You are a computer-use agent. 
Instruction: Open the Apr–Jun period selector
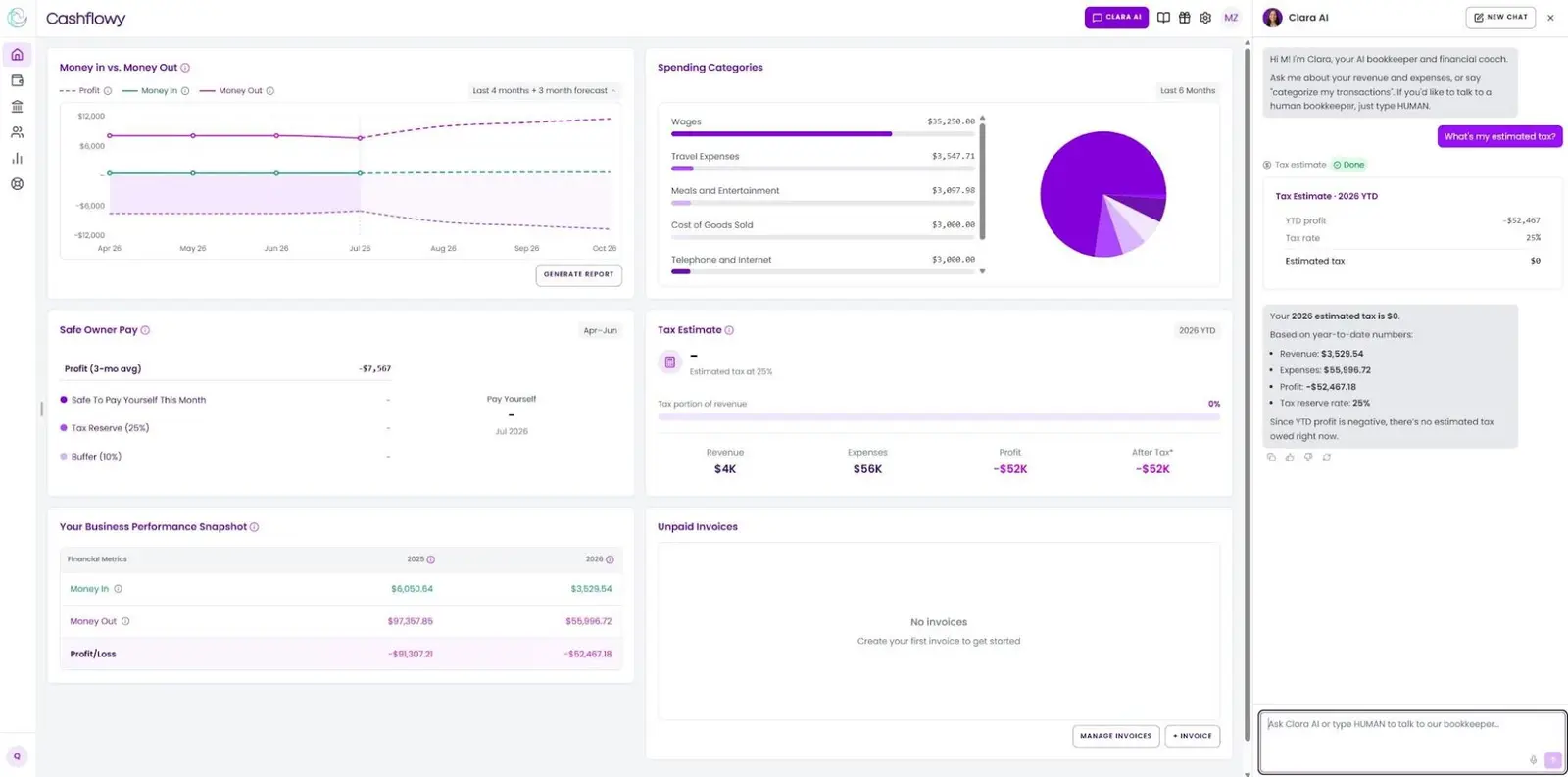tap(600, 331)
